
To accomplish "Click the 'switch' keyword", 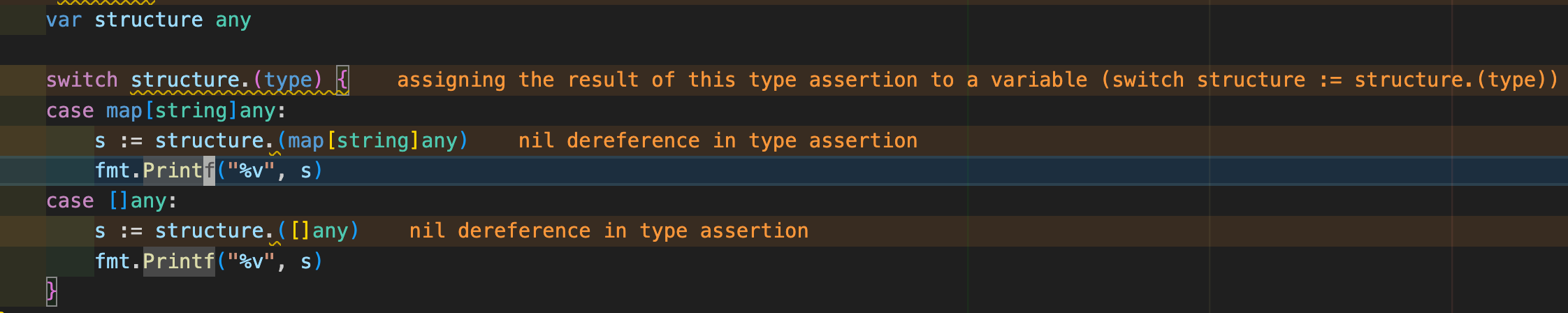I will click(x=82, y=80).
